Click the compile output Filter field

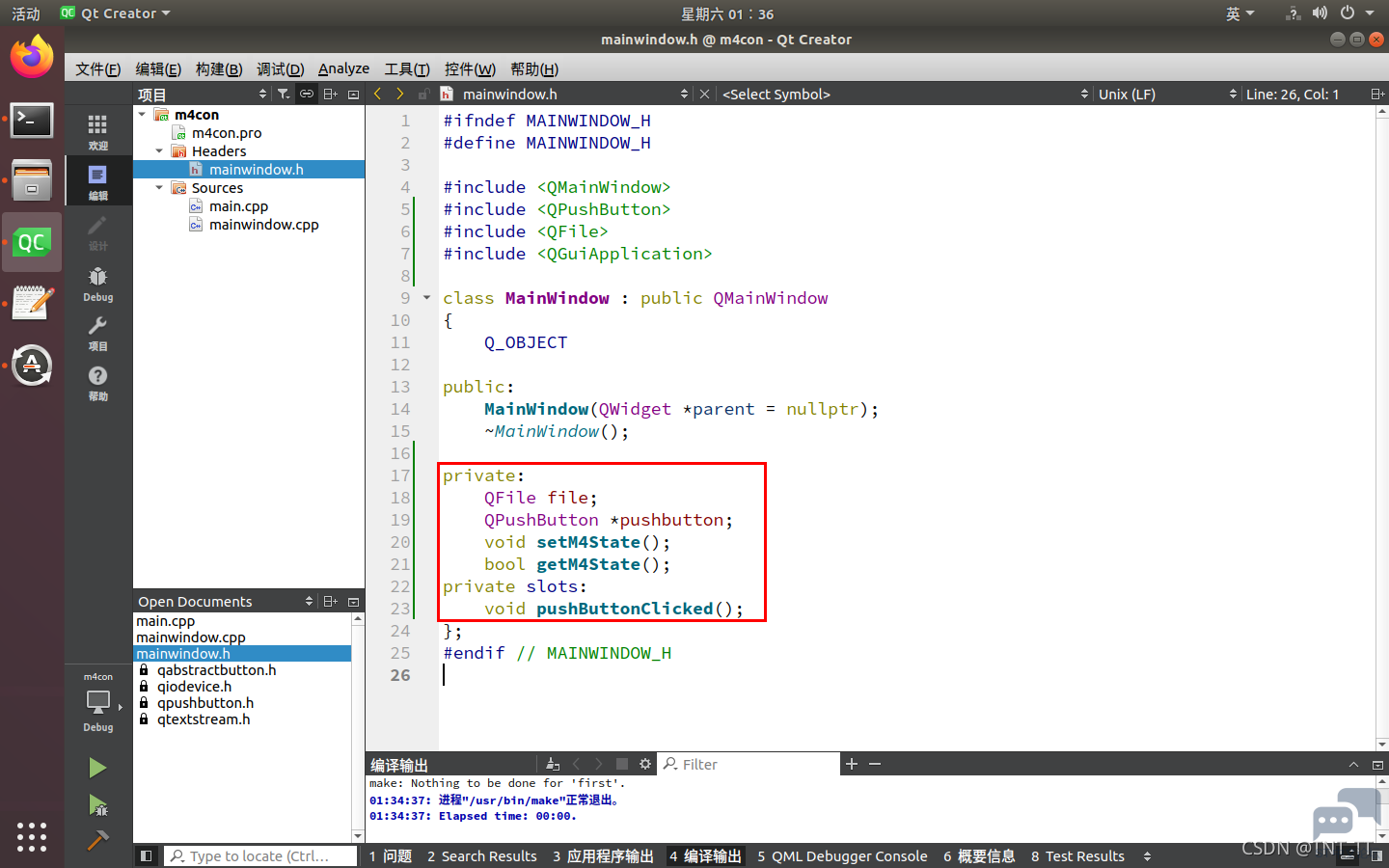pyautogui.click(x=749, y=764)
